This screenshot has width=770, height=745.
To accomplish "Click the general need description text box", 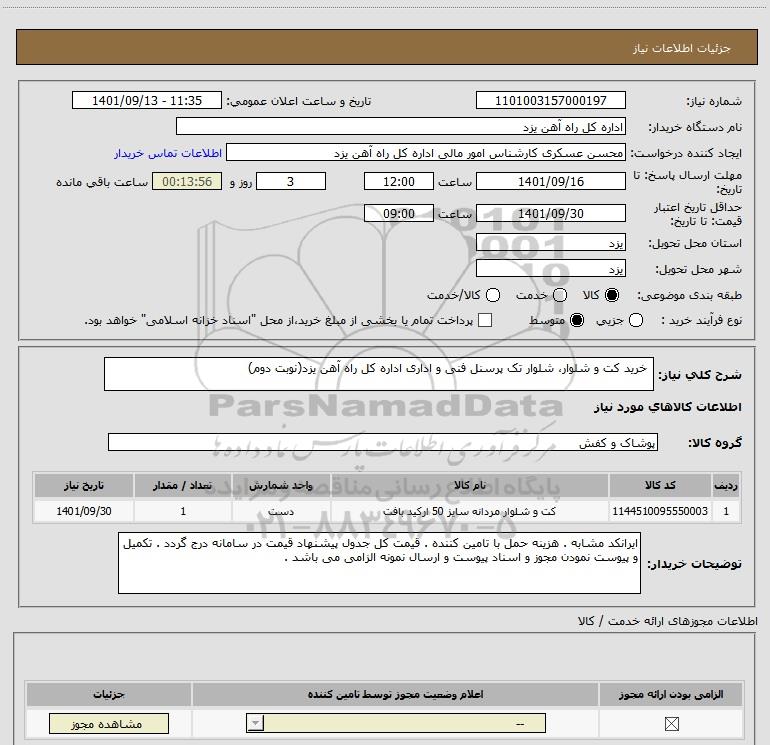I will (x=379, y=374).
